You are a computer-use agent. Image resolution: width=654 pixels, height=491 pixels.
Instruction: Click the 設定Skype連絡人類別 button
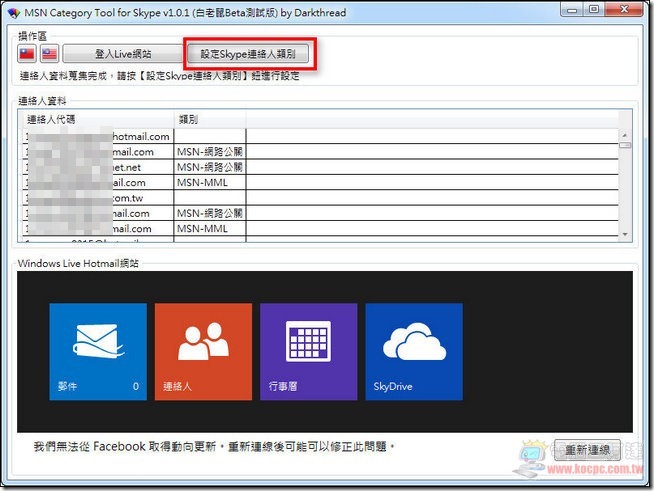click(x=248, y=54)
